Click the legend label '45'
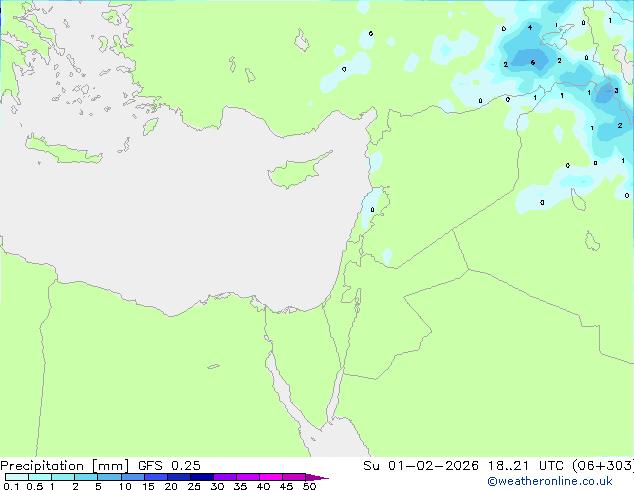This screenshot has height=490, width=634. point(286,486)
